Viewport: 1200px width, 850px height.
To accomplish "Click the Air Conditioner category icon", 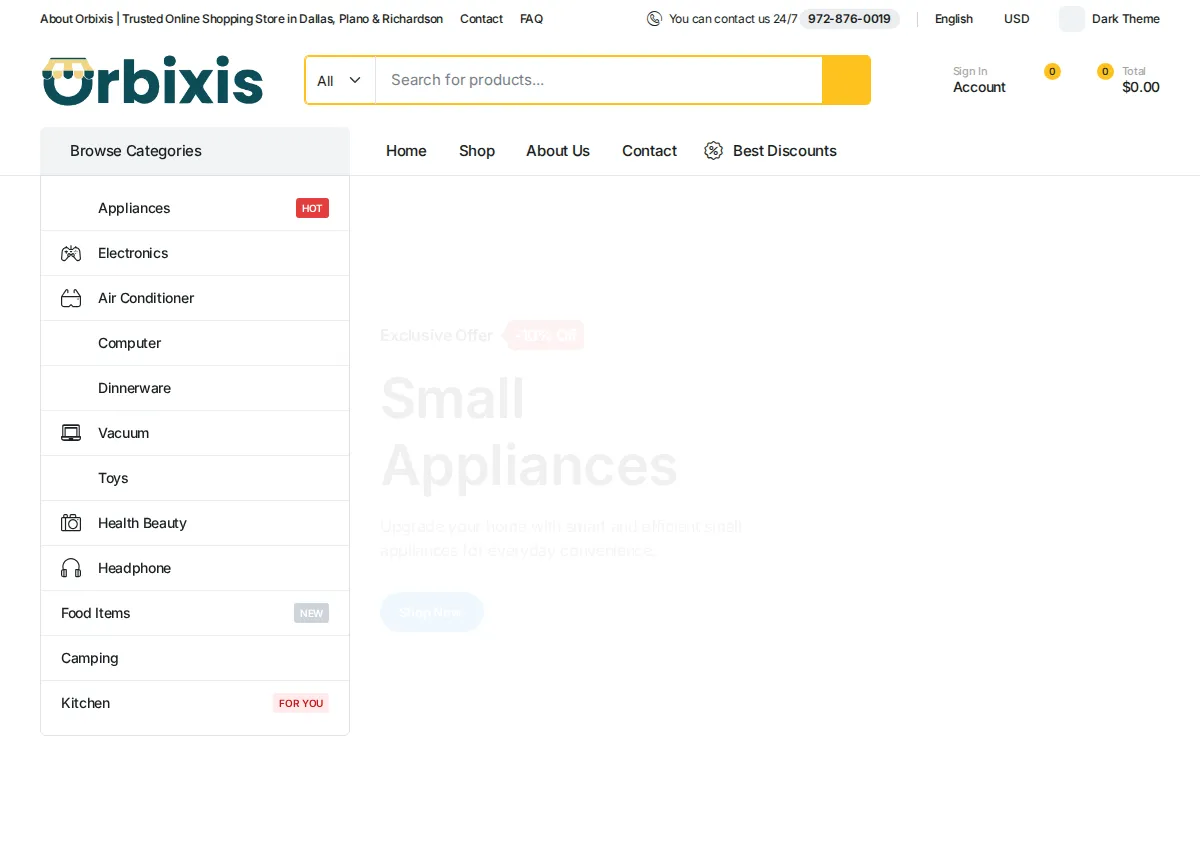I will pyautogui.click(x=71, y=298).
